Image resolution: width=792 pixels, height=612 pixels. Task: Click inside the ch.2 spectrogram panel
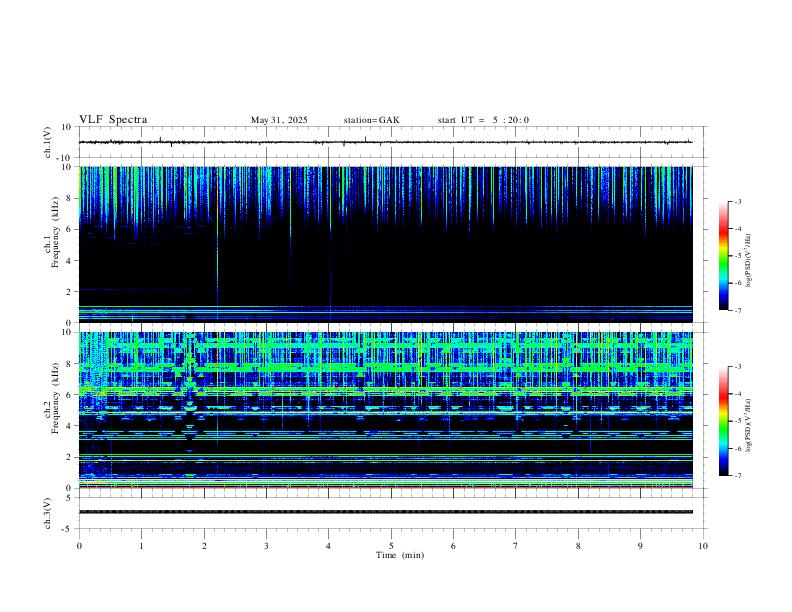[x=385, y=410]
